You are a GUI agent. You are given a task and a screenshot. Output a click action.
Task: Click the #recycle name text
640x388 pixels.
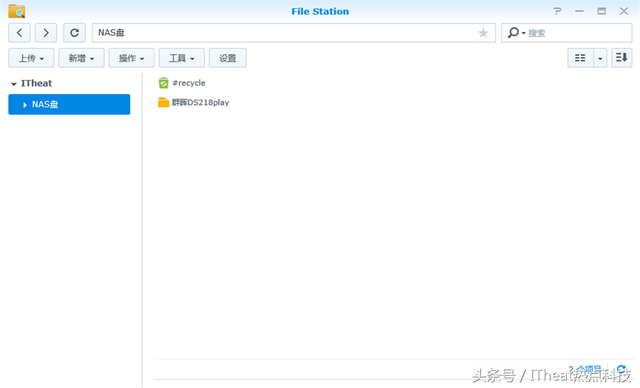[189, 83]
